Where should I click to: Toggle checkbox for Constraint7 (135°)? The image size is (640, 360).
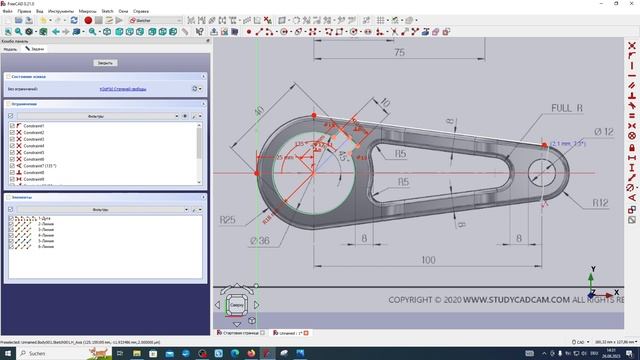[x=12, y=166]
